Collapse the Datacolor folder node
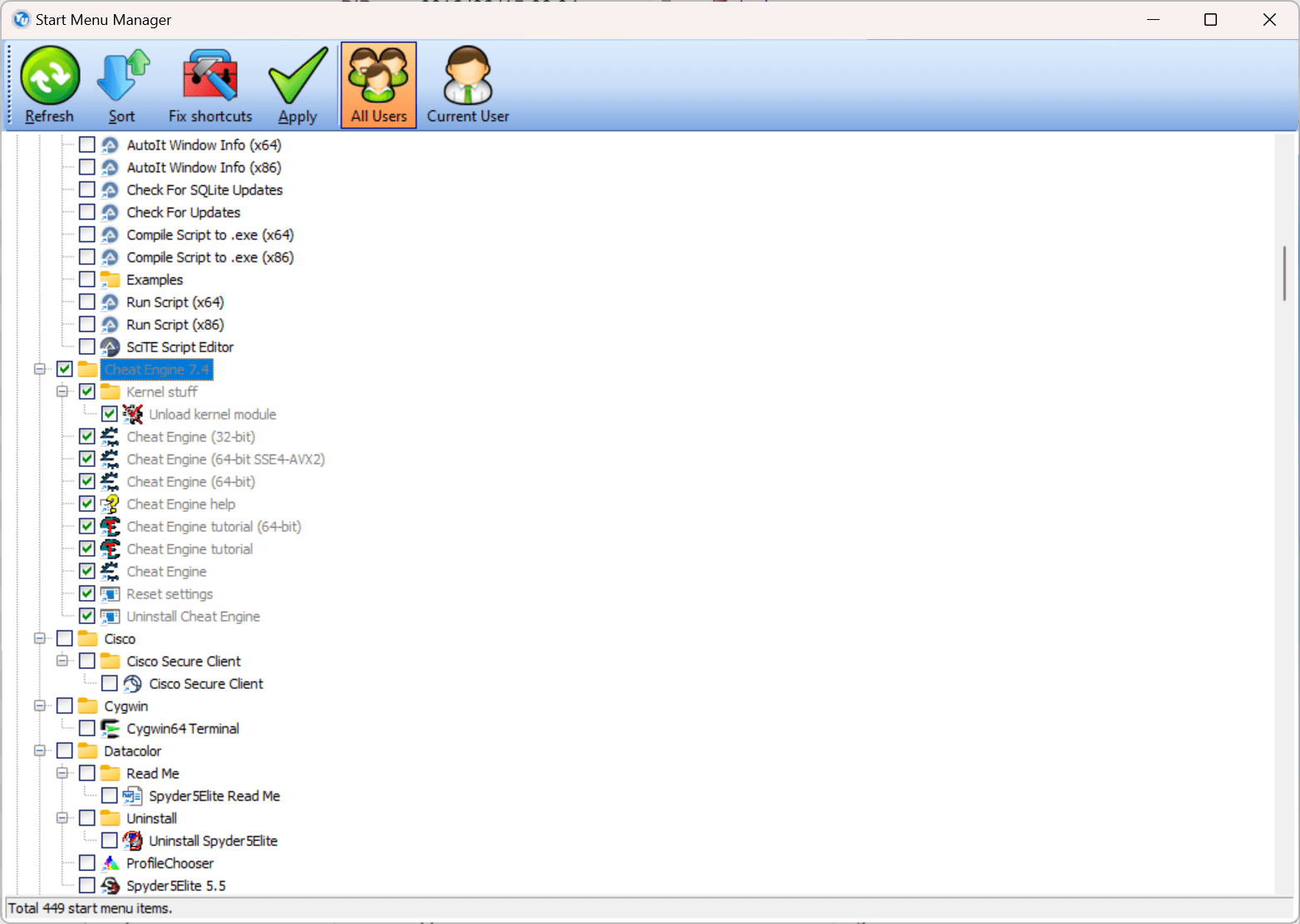This screenshot has width=1300, height=924. pyautogui.click(x=39, y=750)
